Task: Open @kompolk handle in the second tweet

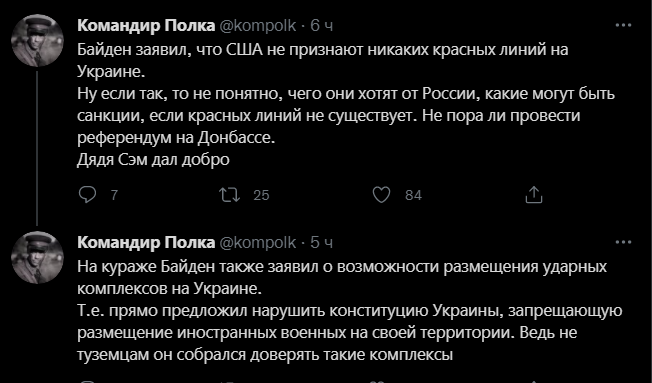Action: click(257, 242)
